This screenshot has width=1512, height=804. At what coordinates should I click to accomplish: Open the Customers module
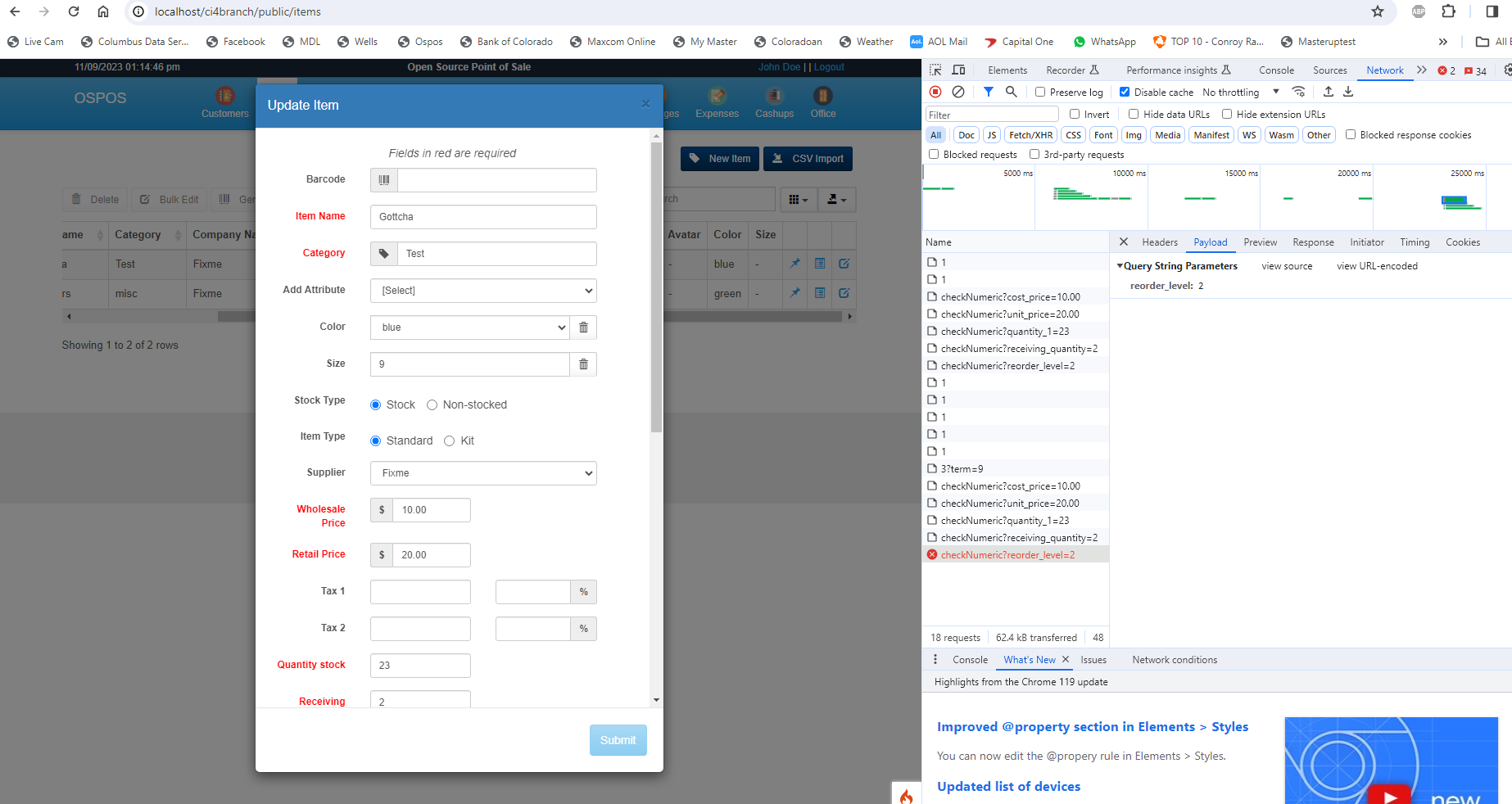(x=224, y=102)
